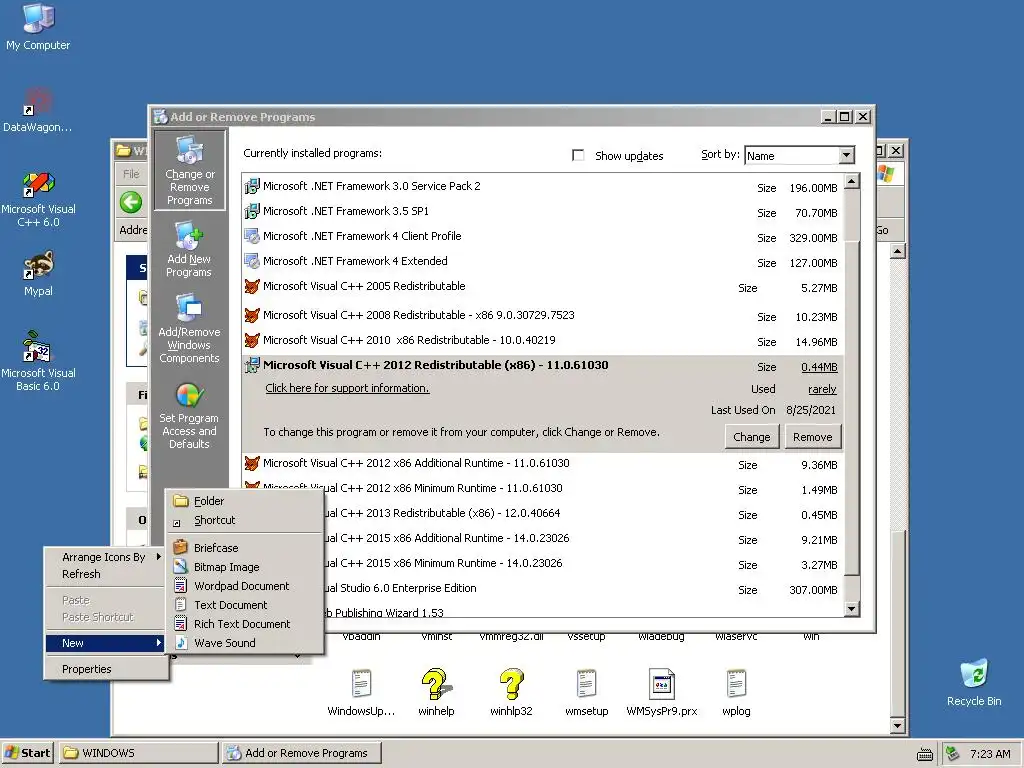Switch to Add or Remove Programs taskbar button

pos(301,753)
